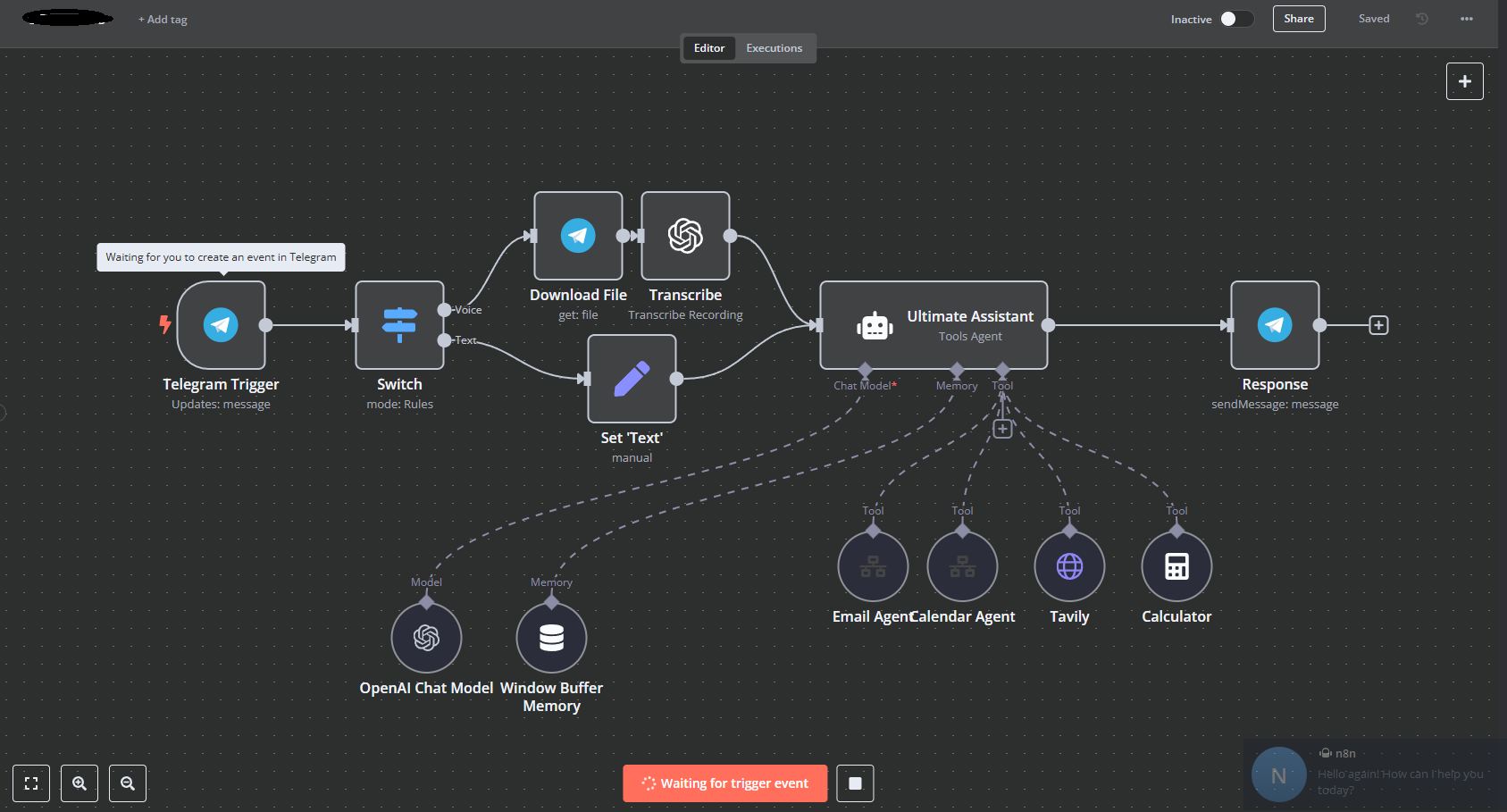
Task: Click the 'Tools Agent' subtitle text
Action: (x=970, y=337)
